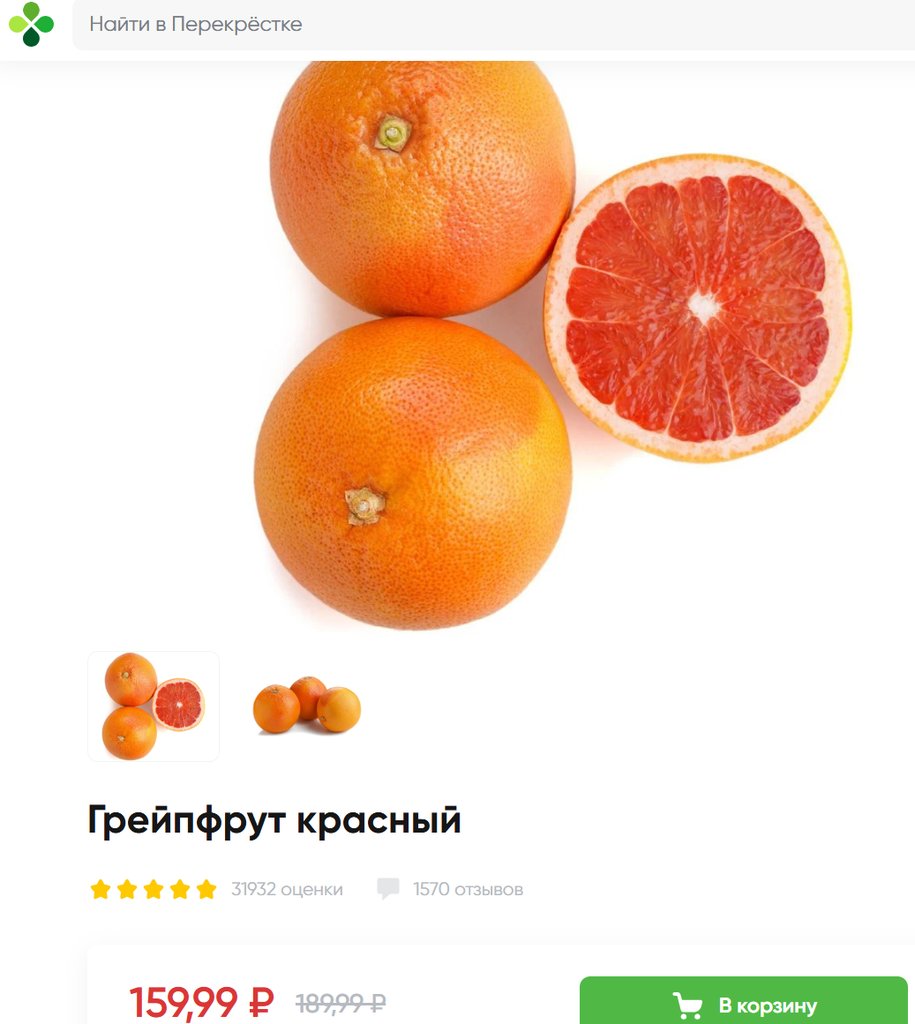Viewport: 915px width, 1024px height.
Task: Click the shopping cart icon in green button
Action: 688,1006
